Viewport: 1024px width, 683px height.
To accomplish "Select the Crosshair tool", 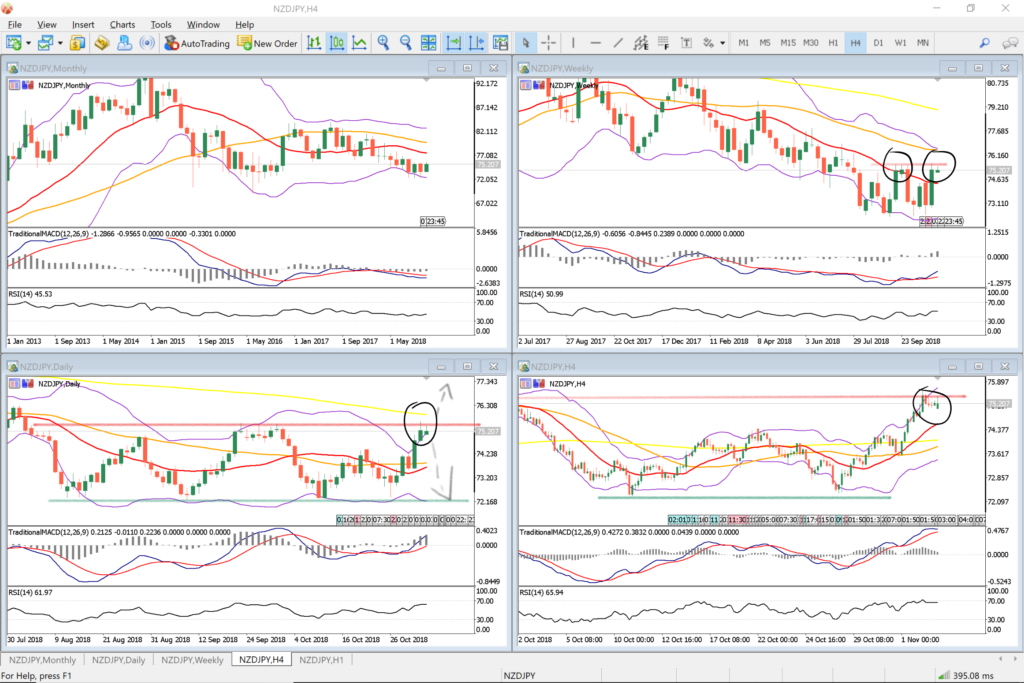I will [549, 43].
